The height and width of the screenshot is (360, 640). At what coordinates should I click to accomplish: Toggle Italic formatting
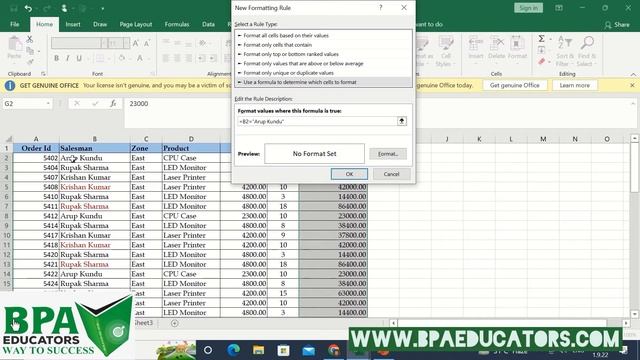[x=68, y=58]
